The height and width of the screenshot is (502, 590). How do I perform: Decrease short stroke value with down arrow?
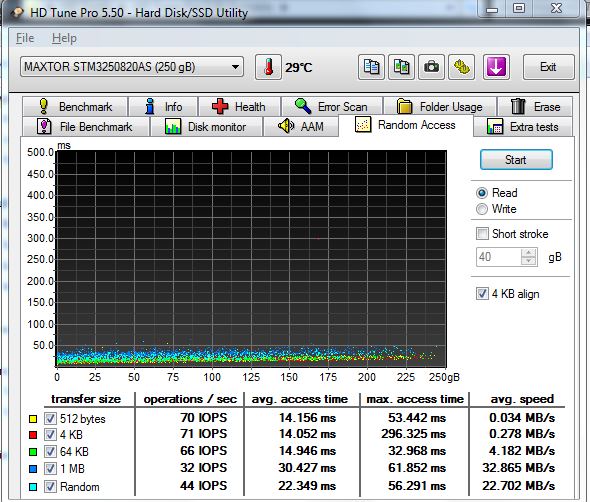(529, 261)
